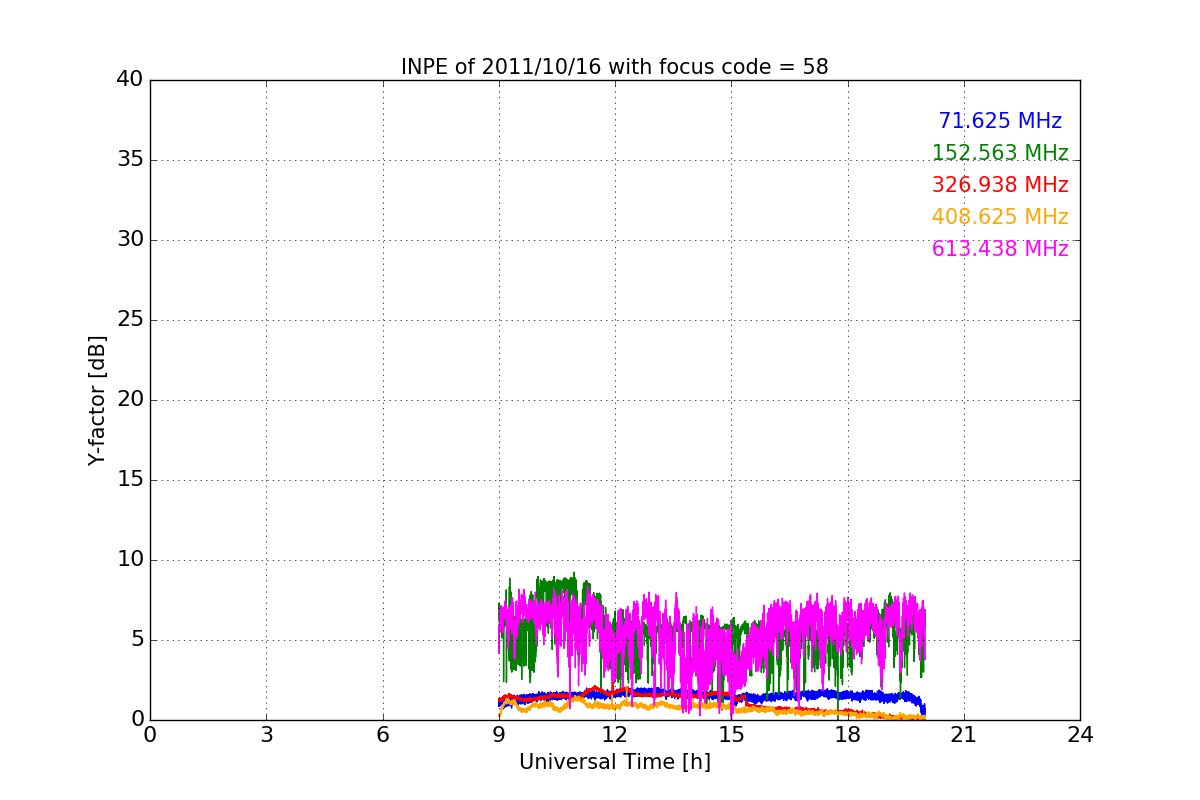Click the x-axis tick label 9
The image size is (1200, 800).
[499, 735]
